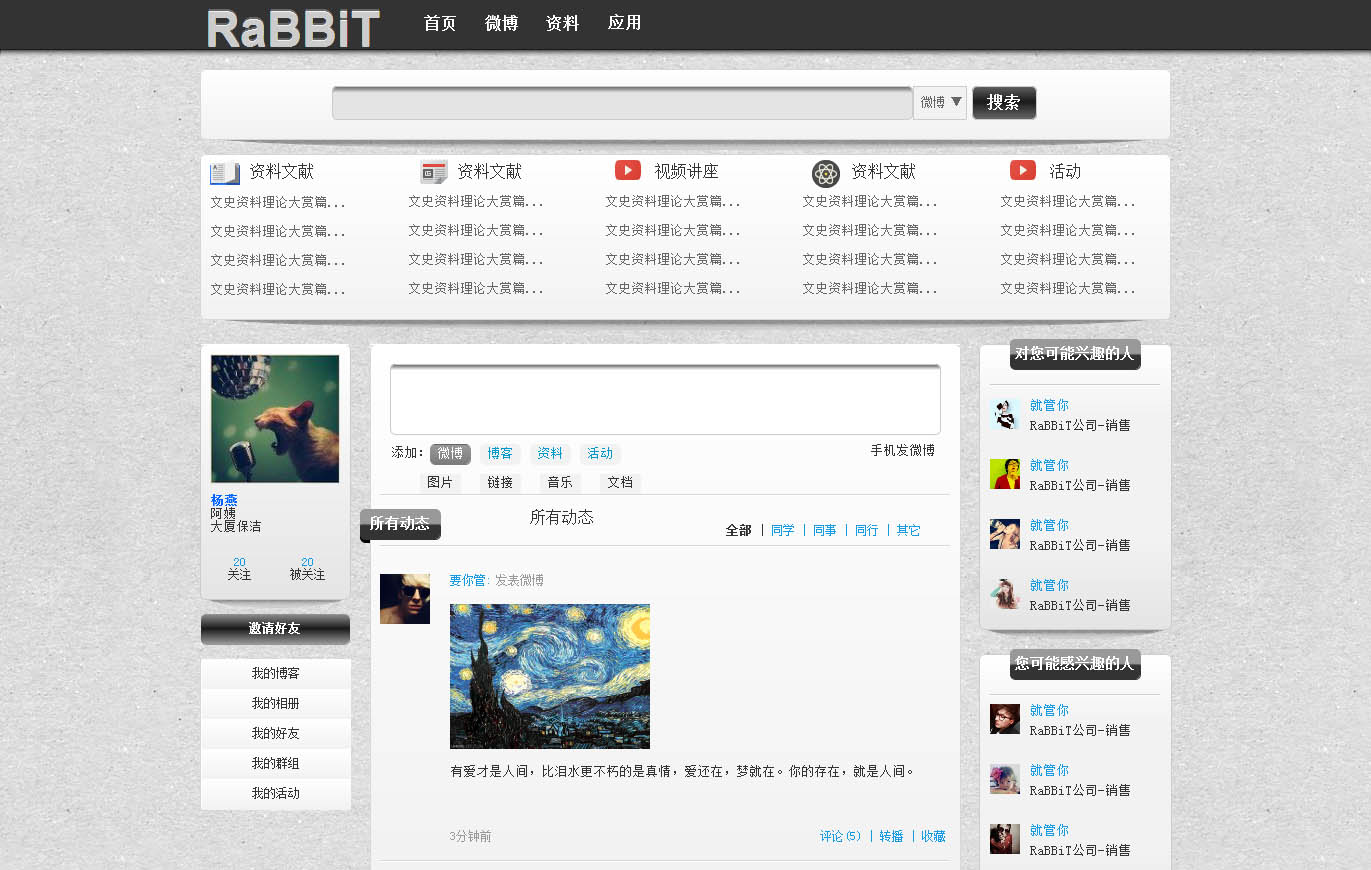Click the 手机发微博 link
Image resolution: width=1371 pixels, height=870 pixels.
(902, 451)
